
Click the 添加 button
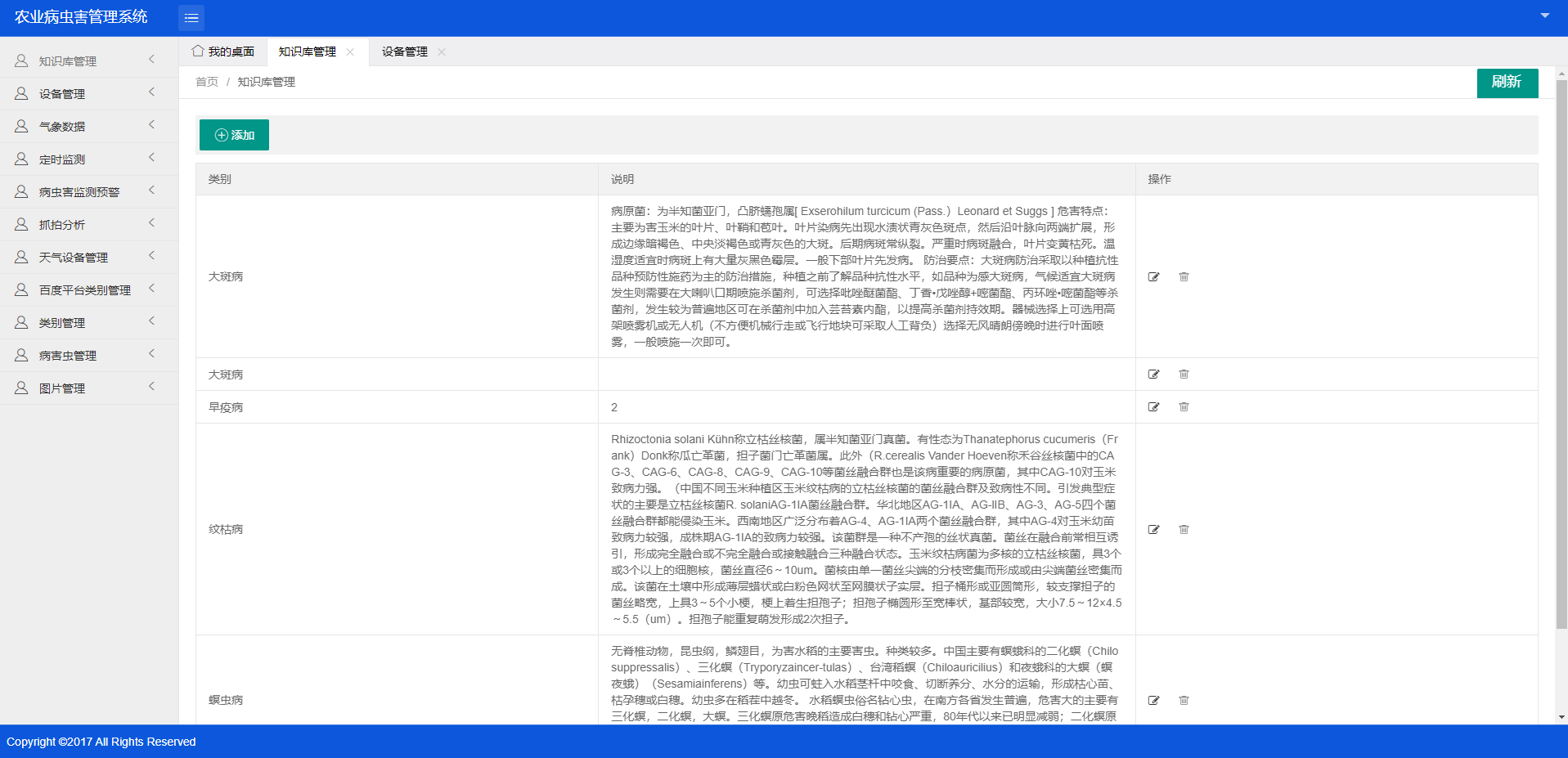tap(234, 135)
